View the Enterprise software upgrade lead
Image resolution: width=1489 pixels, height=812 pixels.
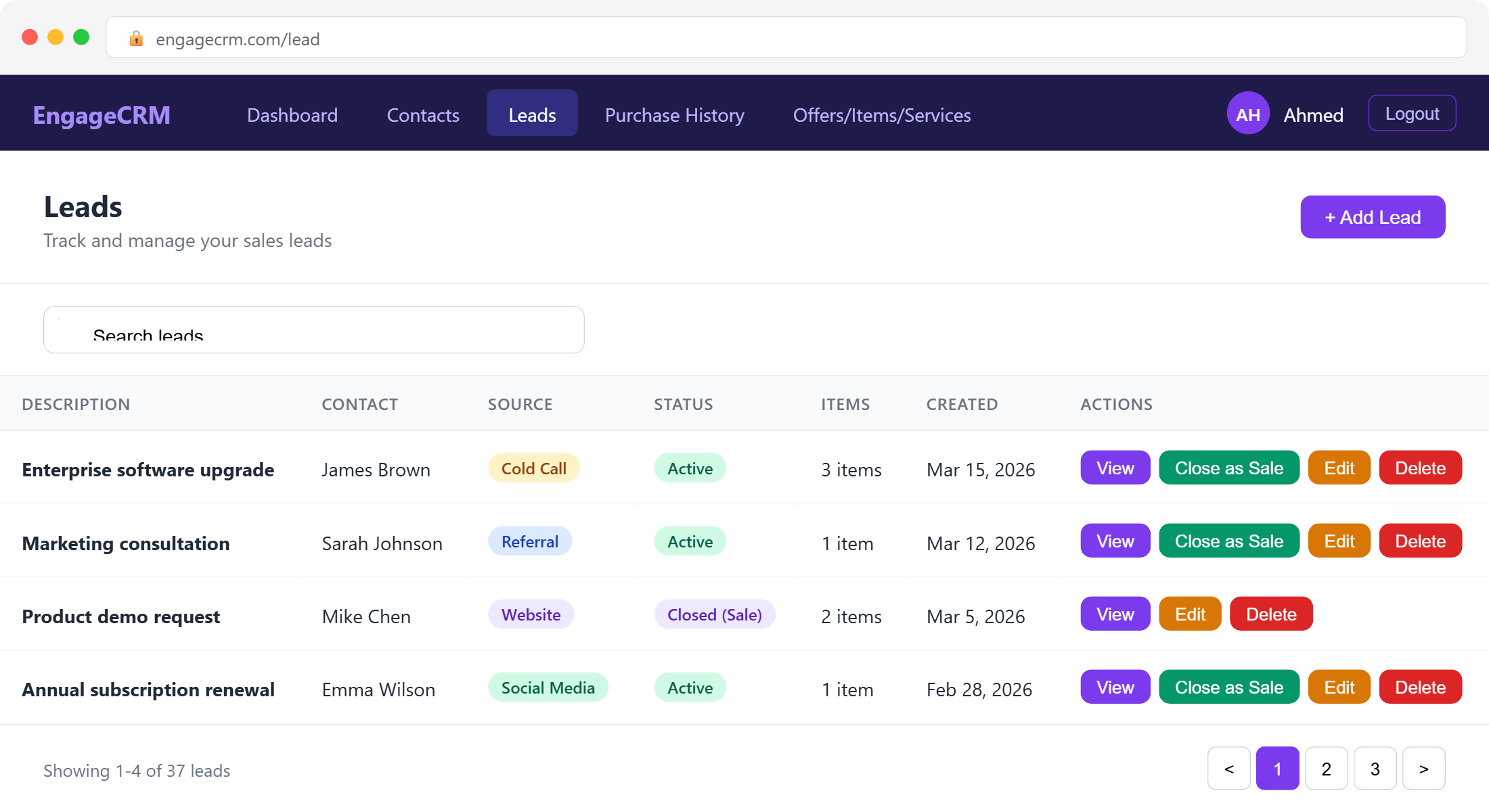[x=1114, y=468]
